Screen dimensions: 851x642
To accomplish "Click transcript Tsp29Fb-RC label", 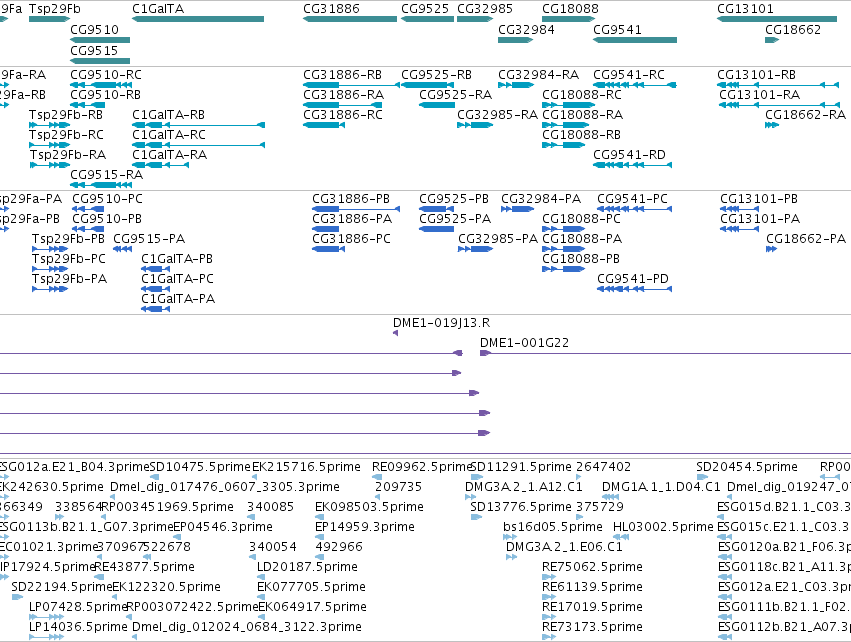I will pyautogui.click(x=66, y=135).
